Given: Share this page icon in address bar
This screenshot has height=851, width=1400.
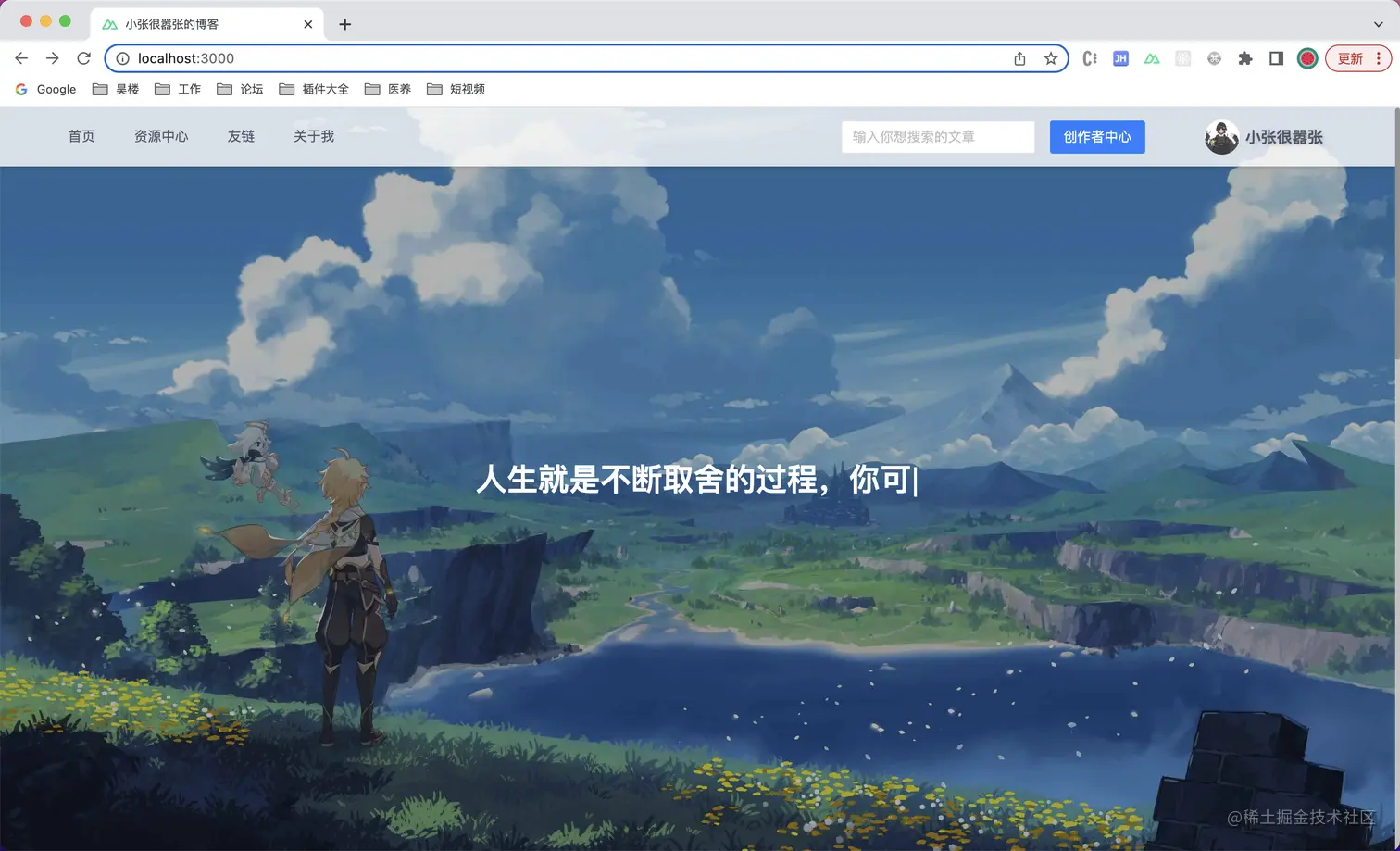Looking at the screenshot, I should [1019, 58].
